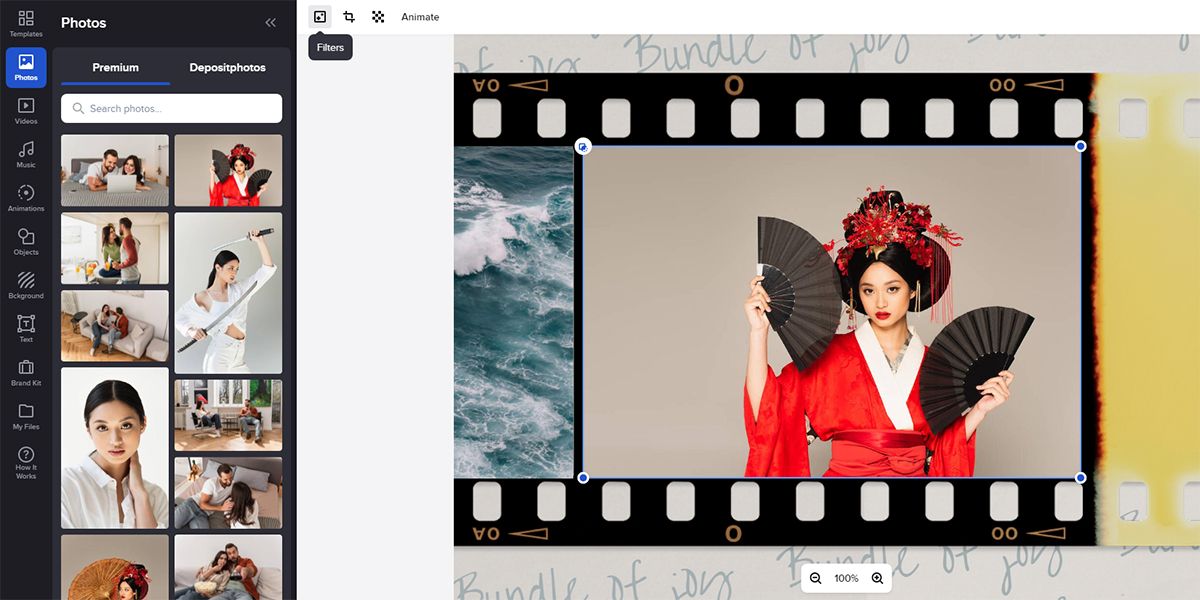Open the Background sidebar section
Screen dimensions: 1200x600
click(26, 285)
